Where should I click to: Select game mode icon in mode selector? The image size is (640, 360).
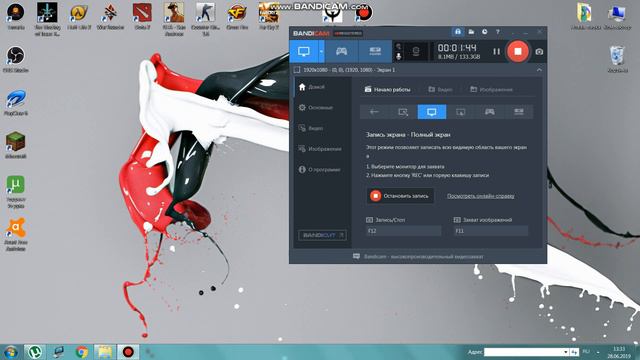(x=489, y=112)
